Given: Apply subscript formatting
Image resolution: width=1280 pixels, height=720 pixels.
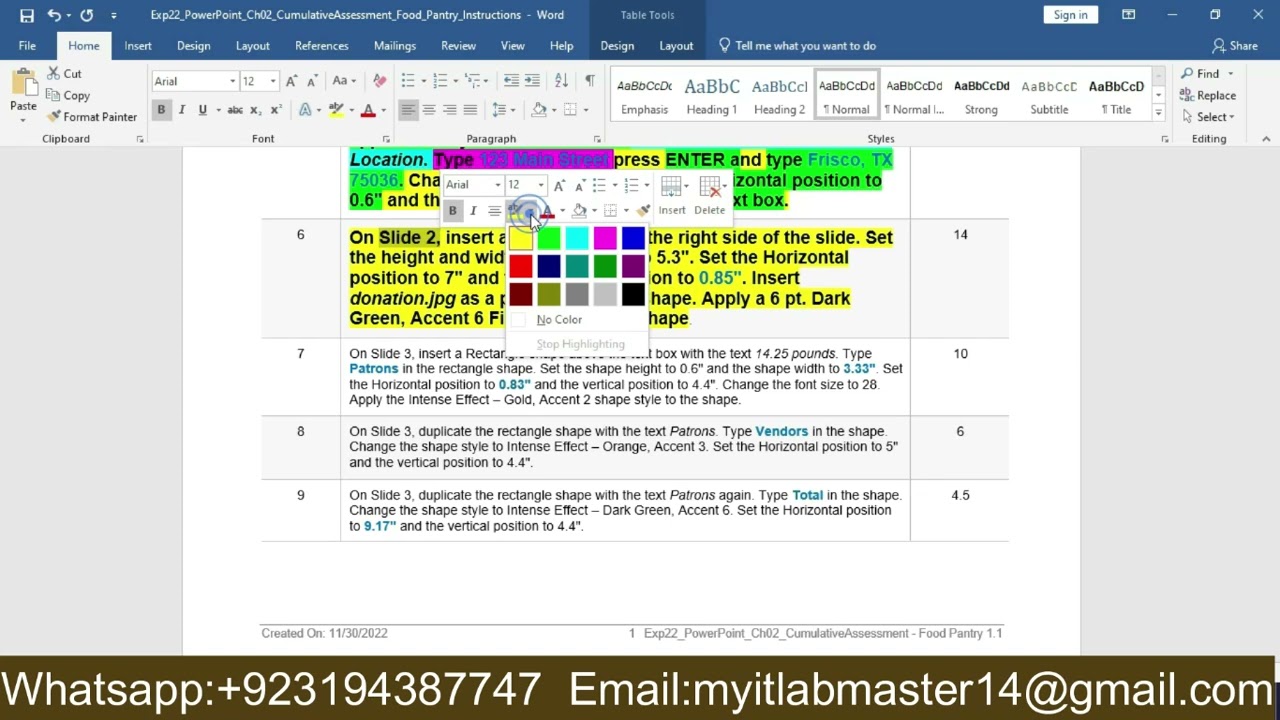Looking at the screenshot, I should 257,110.
